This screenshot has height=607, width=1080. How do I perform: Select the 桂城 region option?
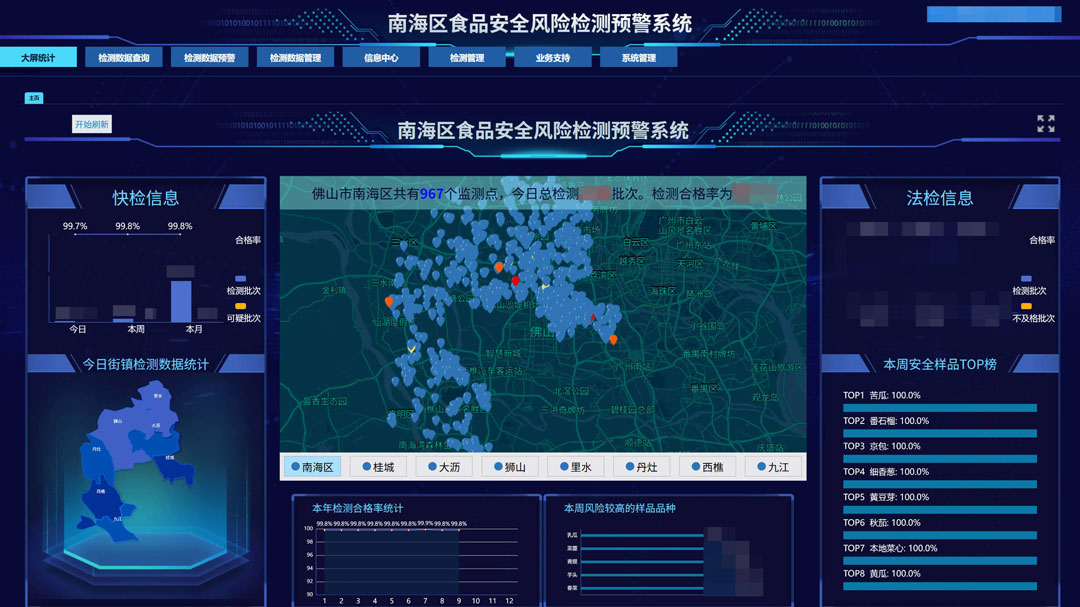[379, 467]
